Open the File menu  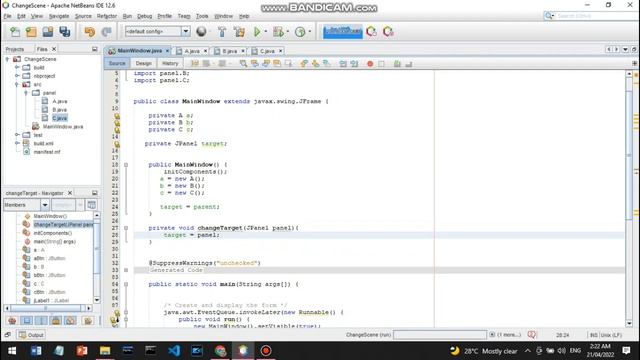click(x=7, y=16)
